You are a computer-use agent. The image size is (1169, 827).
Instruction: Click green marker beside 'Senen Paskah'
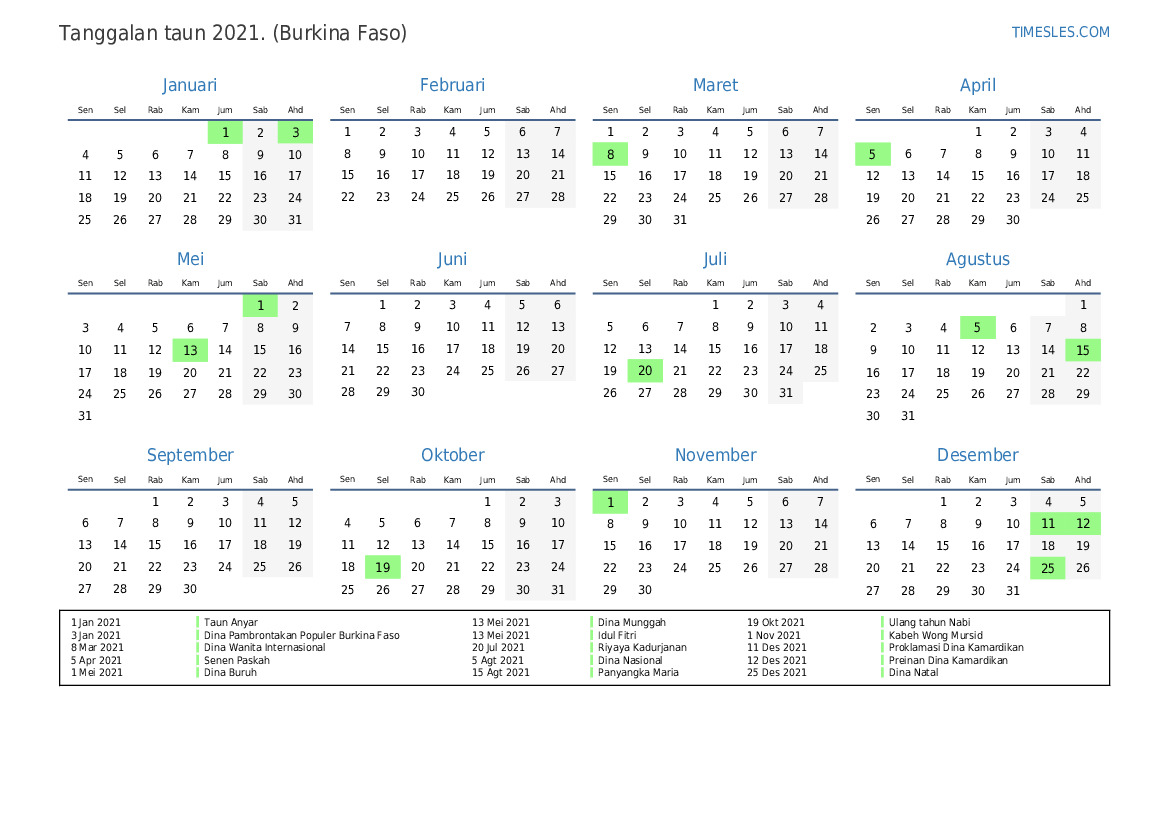tap(198, 660)
